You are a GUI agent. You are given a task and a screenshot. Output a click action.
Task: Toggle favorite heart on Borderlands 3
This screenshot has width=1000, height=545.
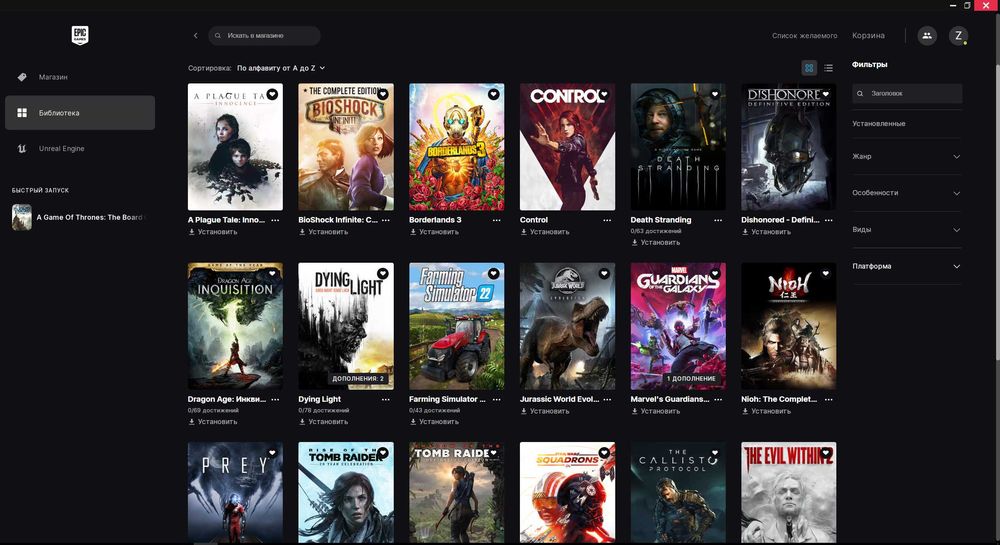(494, 94)
